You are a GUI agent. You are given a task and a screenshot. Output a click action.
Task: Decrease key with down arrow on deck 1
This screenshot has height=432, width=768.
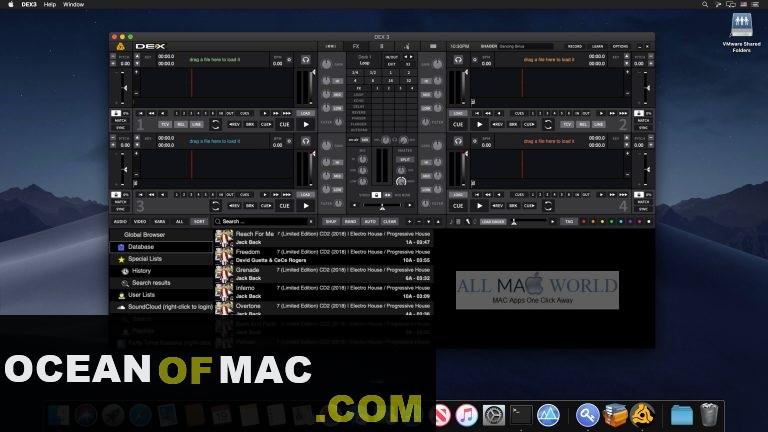[x=137, y=64]
